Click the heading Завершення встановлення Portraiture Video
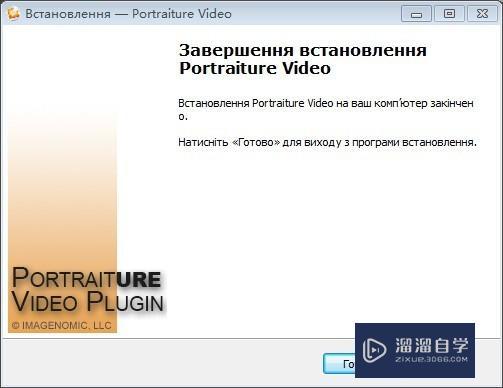Viewport: 503px width, 388px height. pos(303,59)
